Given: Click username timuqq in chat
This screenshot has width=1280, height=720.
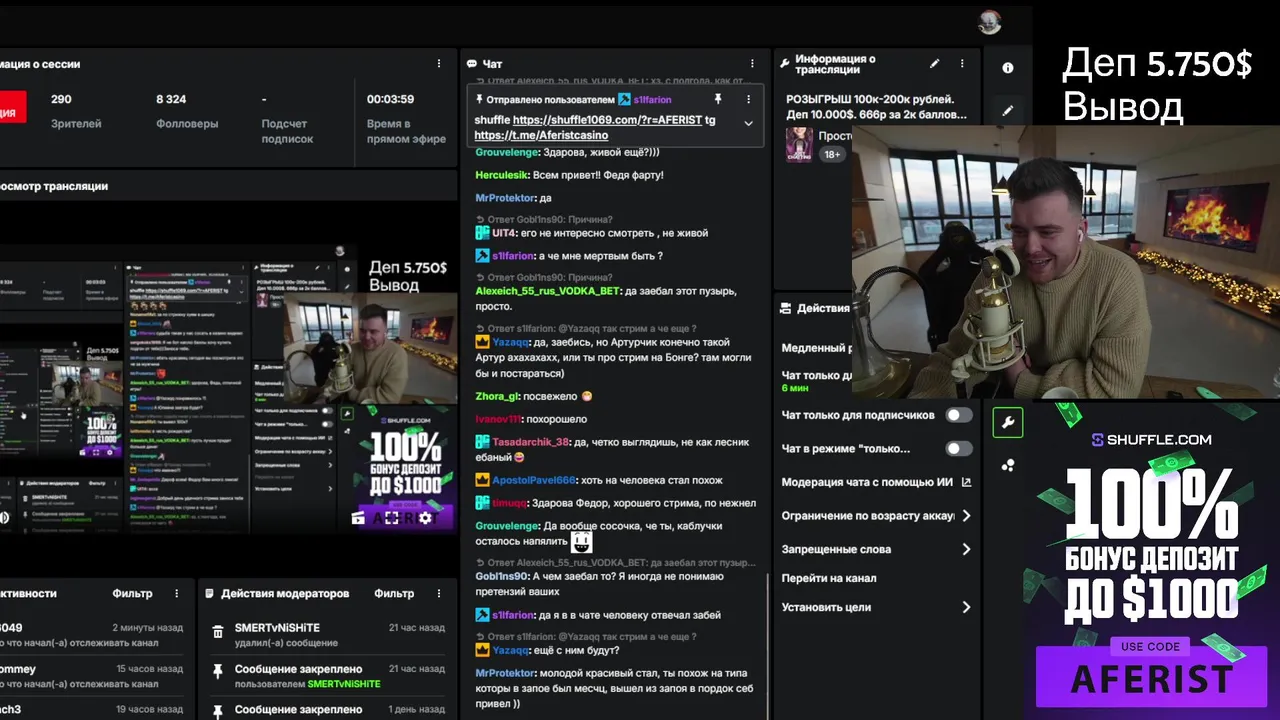Looking at the screenshot, I should click(509, 503).
